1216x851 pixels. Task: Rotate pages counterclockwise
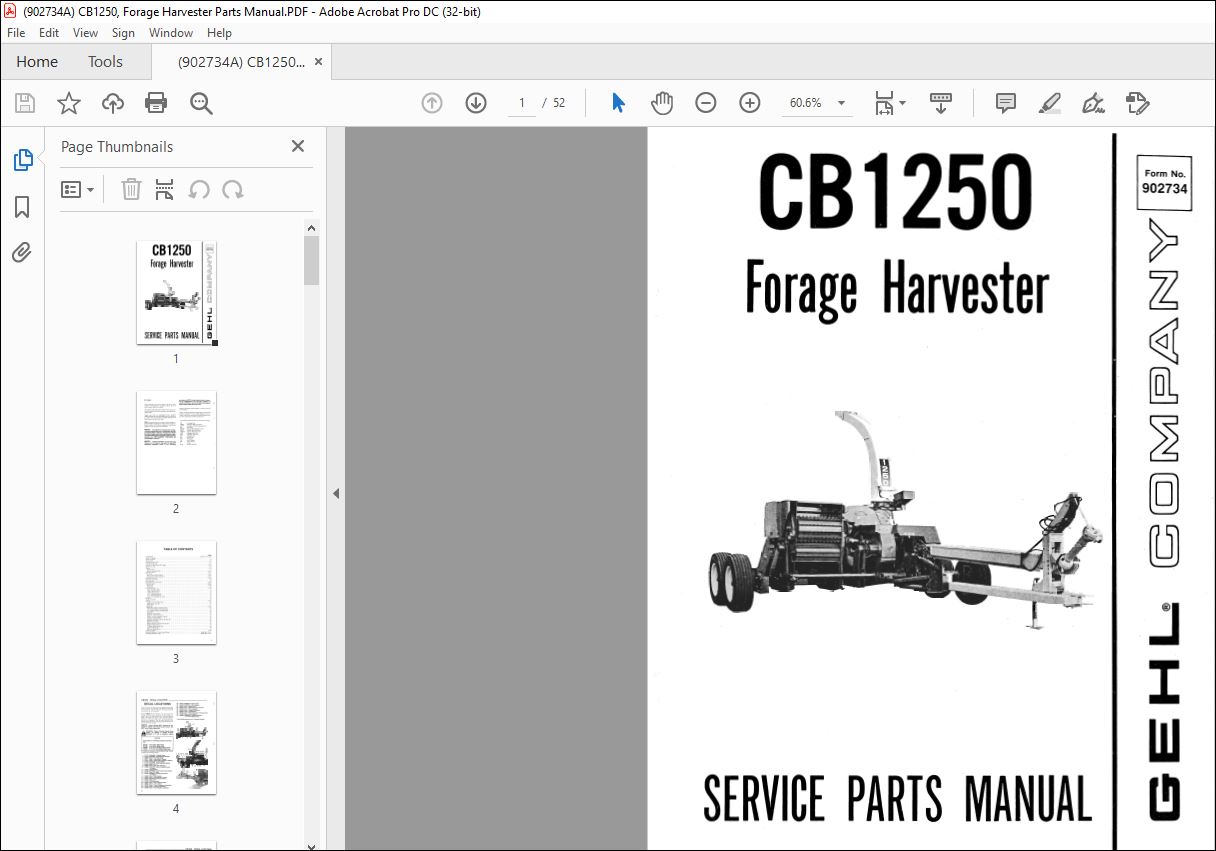tap(199, 189)
